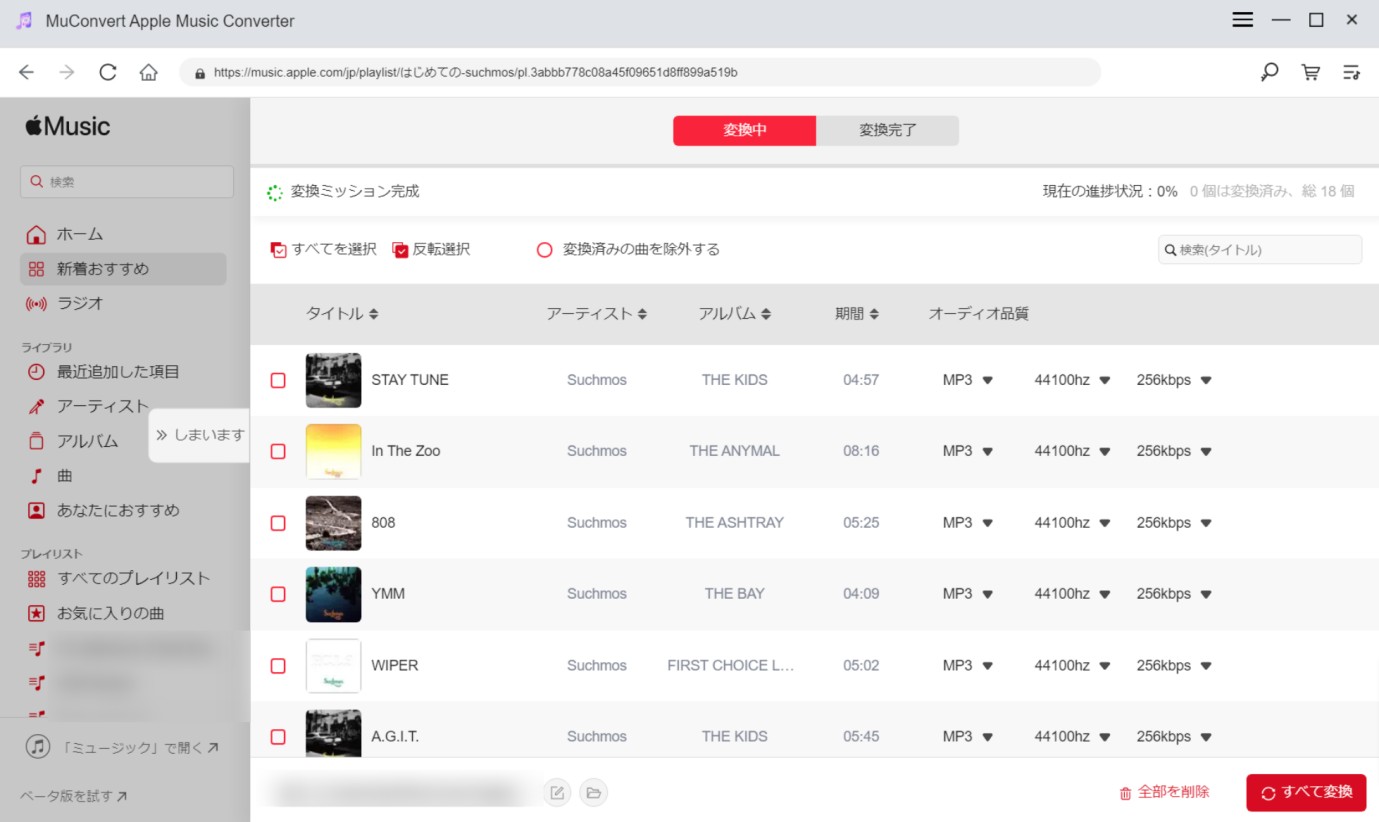Screen dimensions: 1379x822
Task: Switch to the 変換中 tab
Action: tap(744, 130)
